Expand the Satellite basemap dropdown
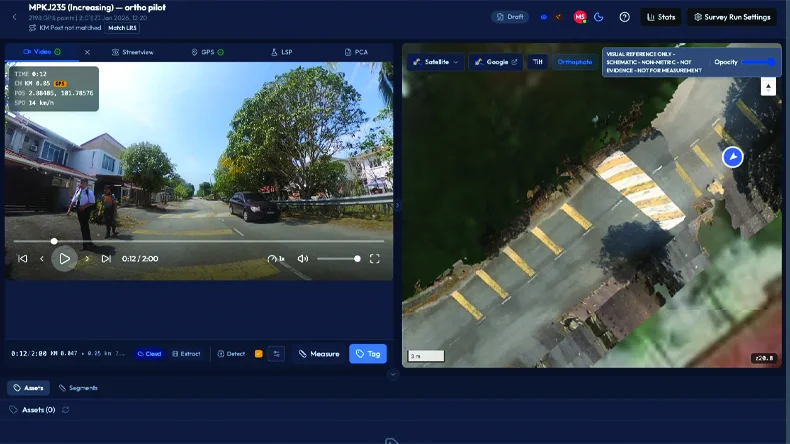The image size is (790, 444). (x=436, y=62)
